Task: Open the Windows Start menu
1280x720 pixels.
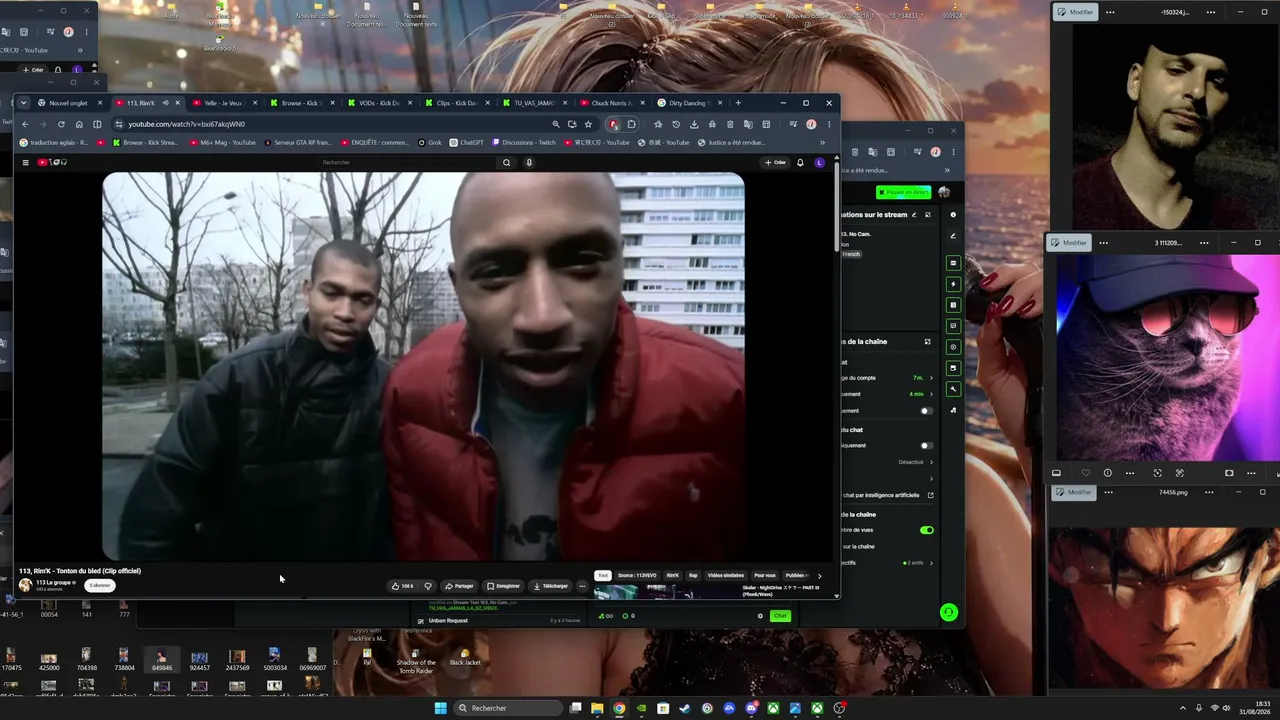Action: click(441, 708)
